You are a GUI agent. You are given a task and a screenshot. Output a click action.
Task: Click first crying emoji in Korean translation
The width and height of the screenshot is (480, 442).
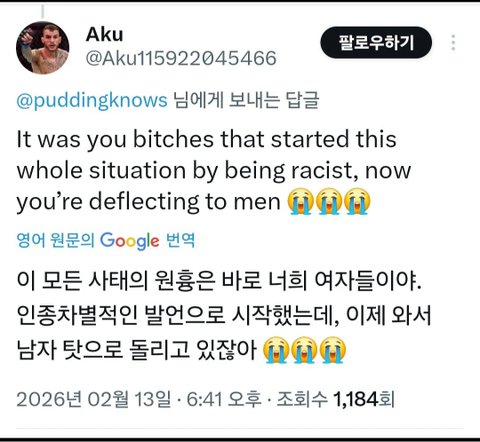coord(276,350)
